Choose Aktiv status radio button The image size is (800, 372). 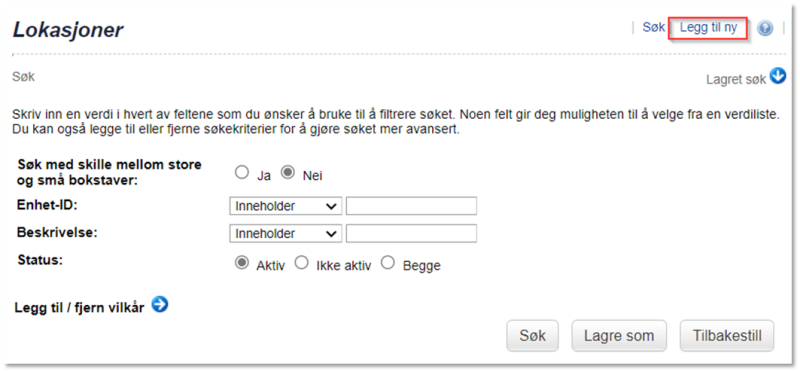coord(241,263)
